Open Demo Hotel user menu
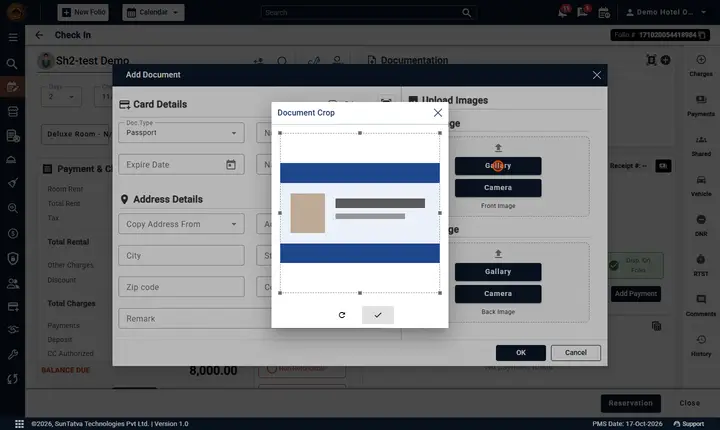Image resolution: width=720 pixels, height=430 pixels. (x=666, y=12)
